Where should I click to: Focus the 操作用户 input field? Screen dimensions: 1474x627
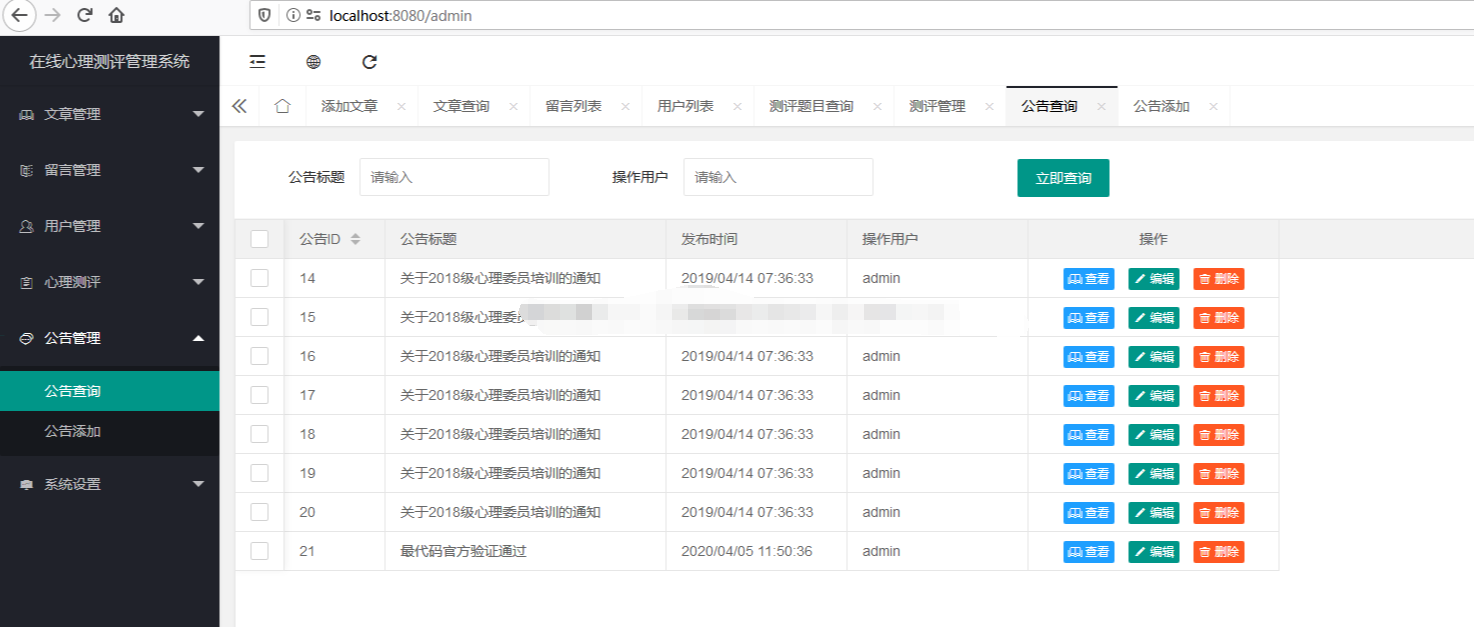tap(778, 177)
